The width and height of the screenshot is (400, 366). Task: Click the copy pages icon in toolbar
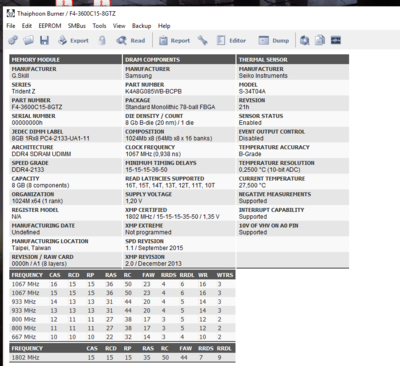(x=320, y=40)
